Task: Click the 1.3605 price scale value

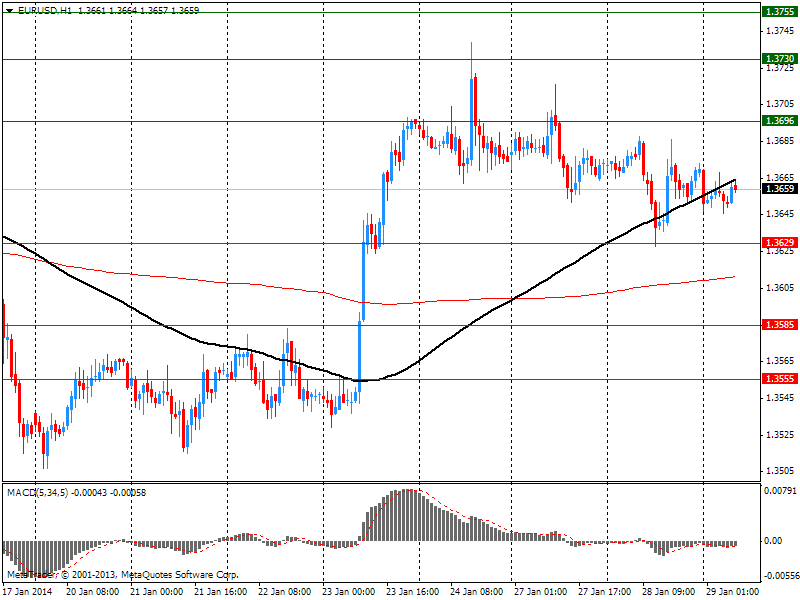Action: 781,288
